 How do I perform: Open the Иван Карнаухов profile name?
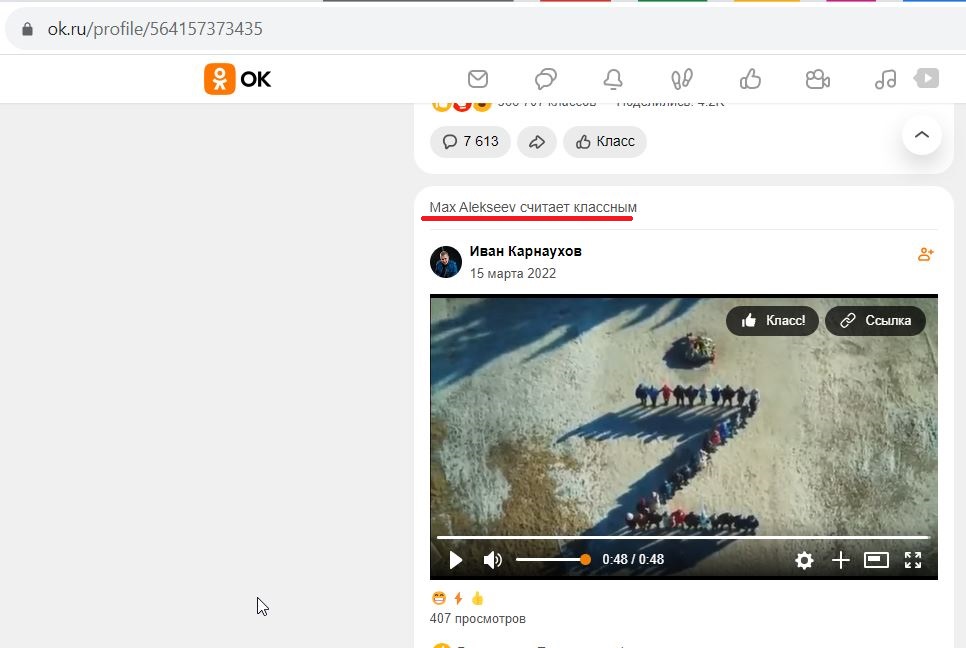pos(526,251)
